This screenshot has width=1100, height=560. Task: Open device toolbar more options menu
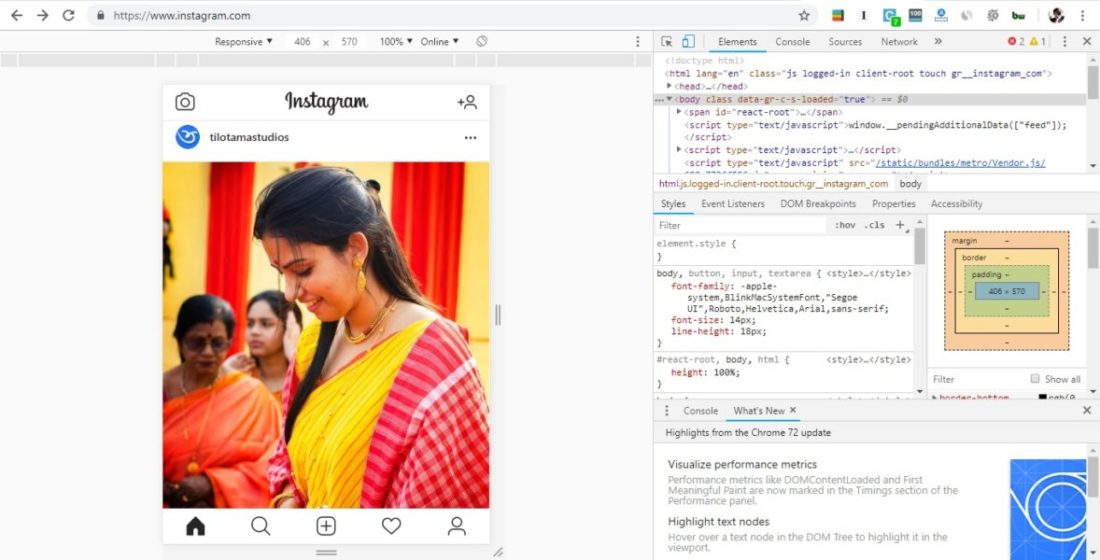pyautogui.click(x=637, y=41)
